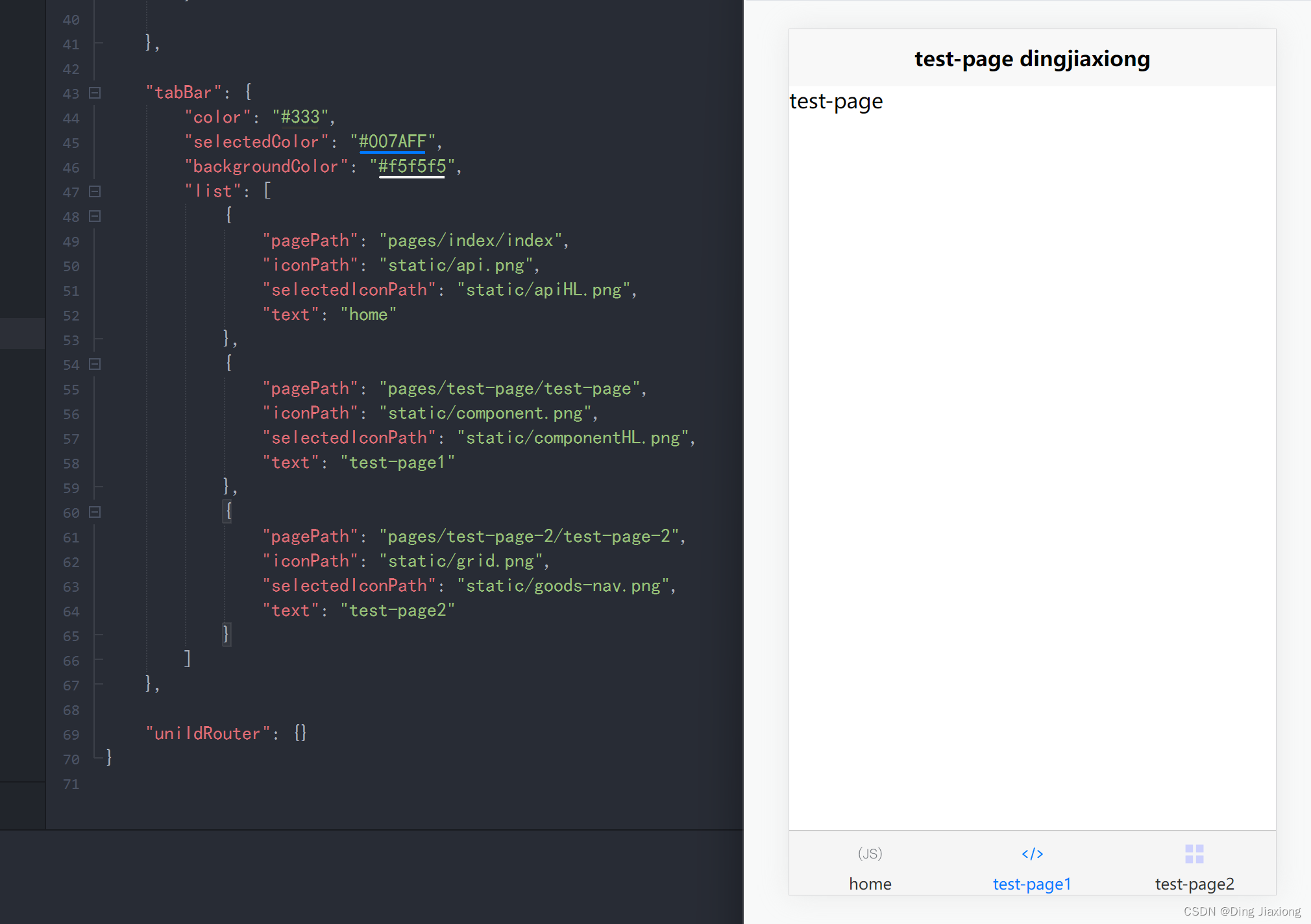1311x924 pixels.
Task: Click the </> test-page1 tab icon
Action: (1032, 853)
